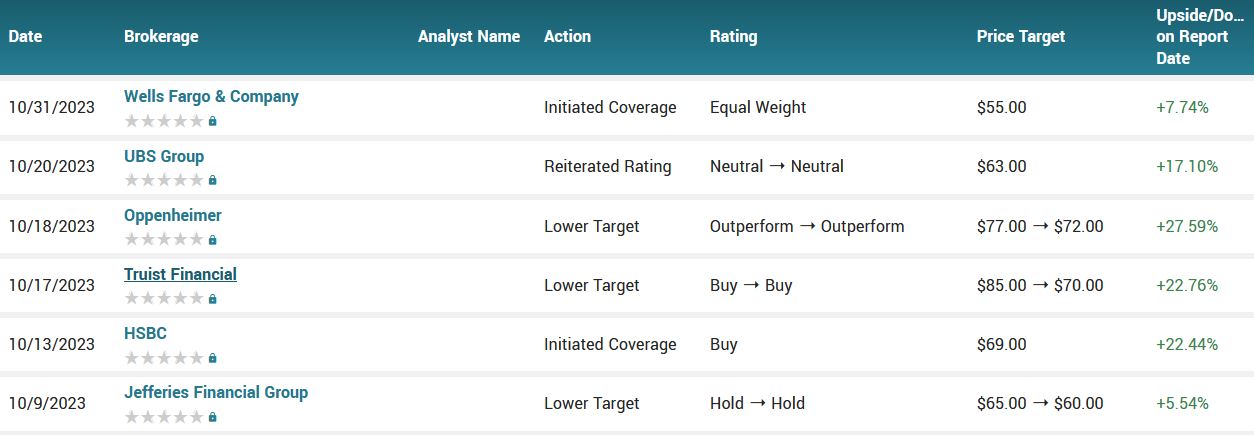Screen dimensions: 1254x435
Task: Open the Jefferies Financial Group link
Action: pos(216,392)
